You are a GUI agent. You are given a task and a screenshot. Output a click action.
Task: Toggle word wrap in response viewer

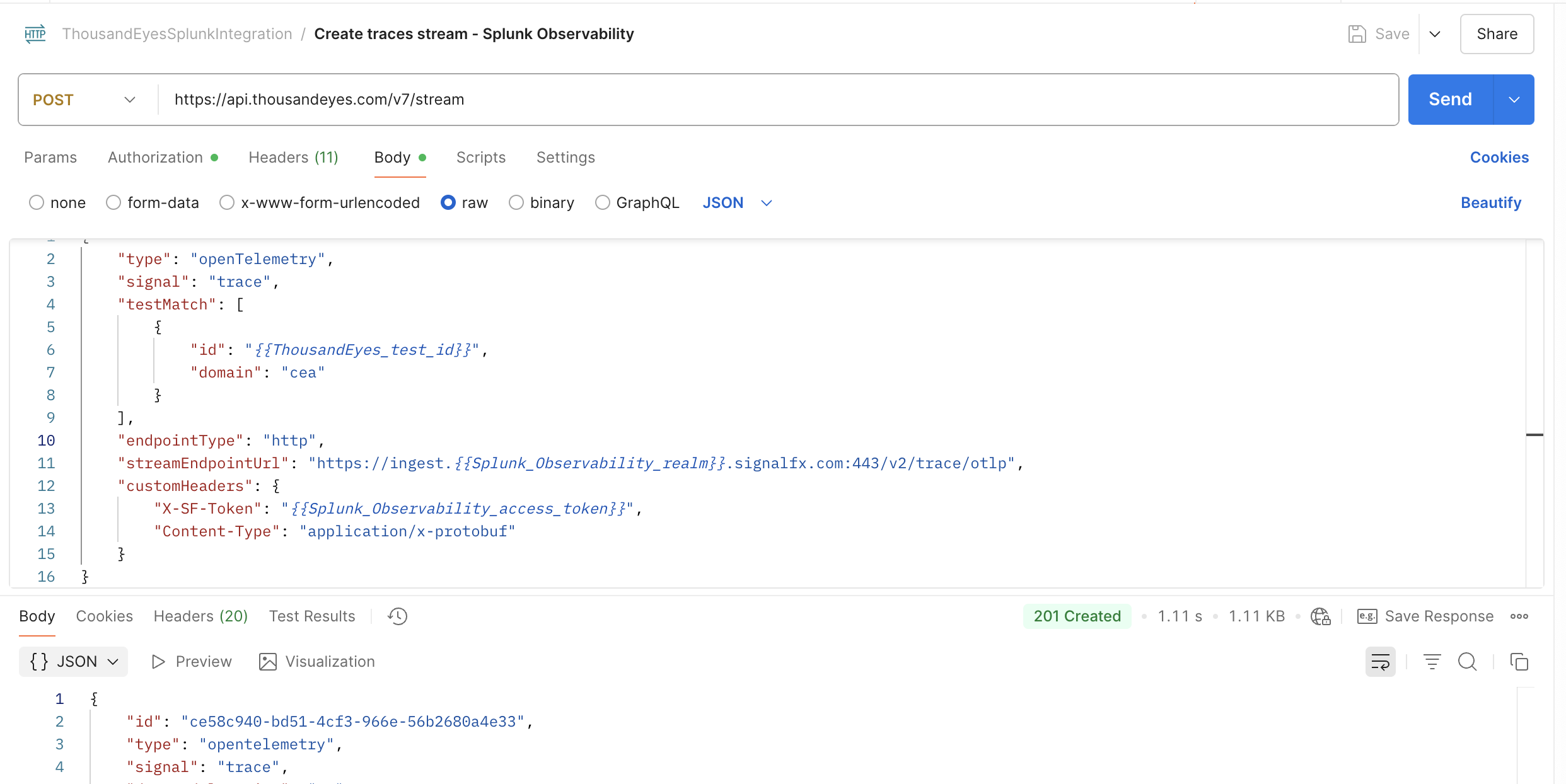1381,662
